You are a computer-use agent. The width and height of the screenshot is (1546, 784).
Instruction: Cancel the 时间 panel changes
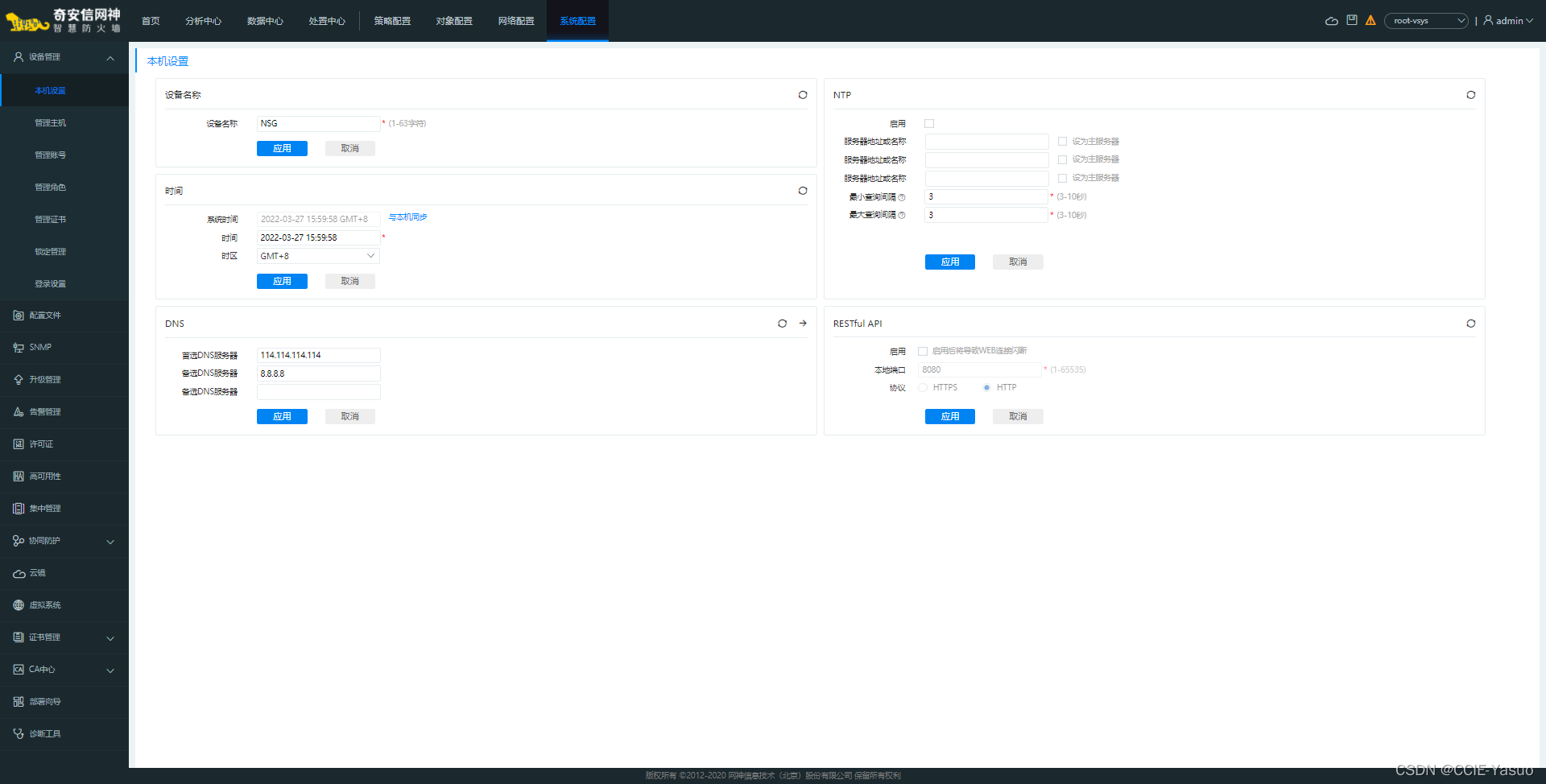coord(349,281)
